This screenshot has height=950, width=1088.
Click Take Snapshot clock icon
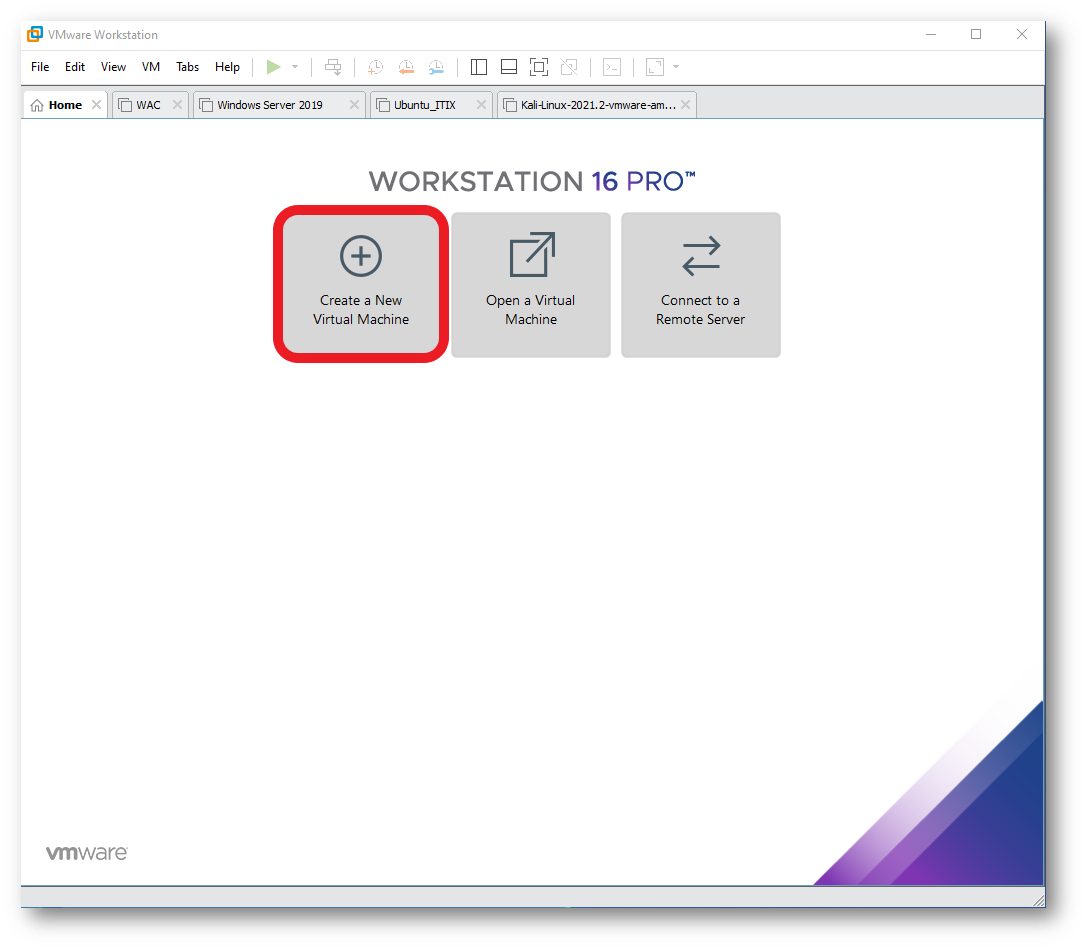point(375,67)
